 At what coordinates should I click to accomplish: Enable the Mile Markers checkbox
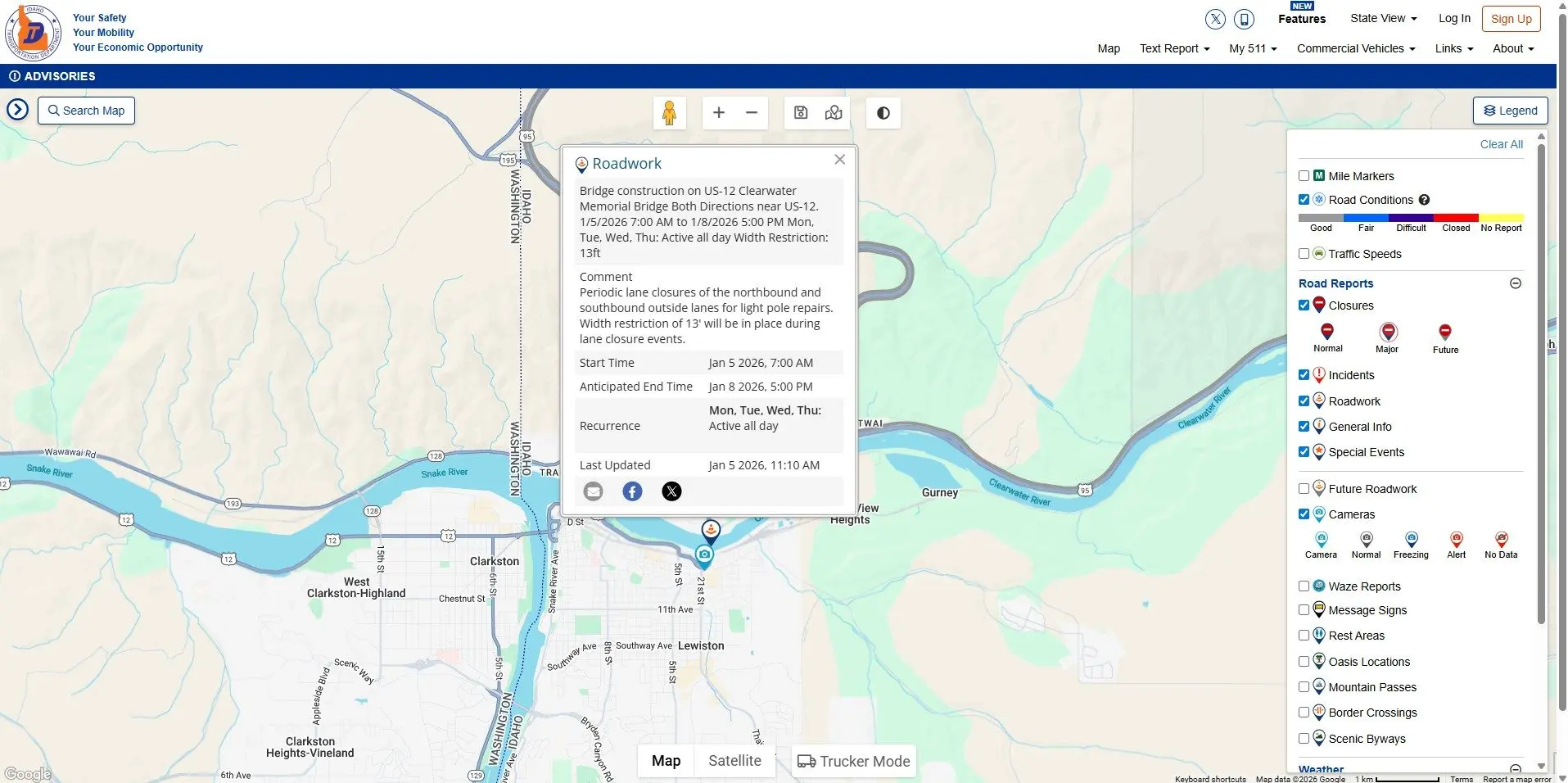(x=1304, y=176)
